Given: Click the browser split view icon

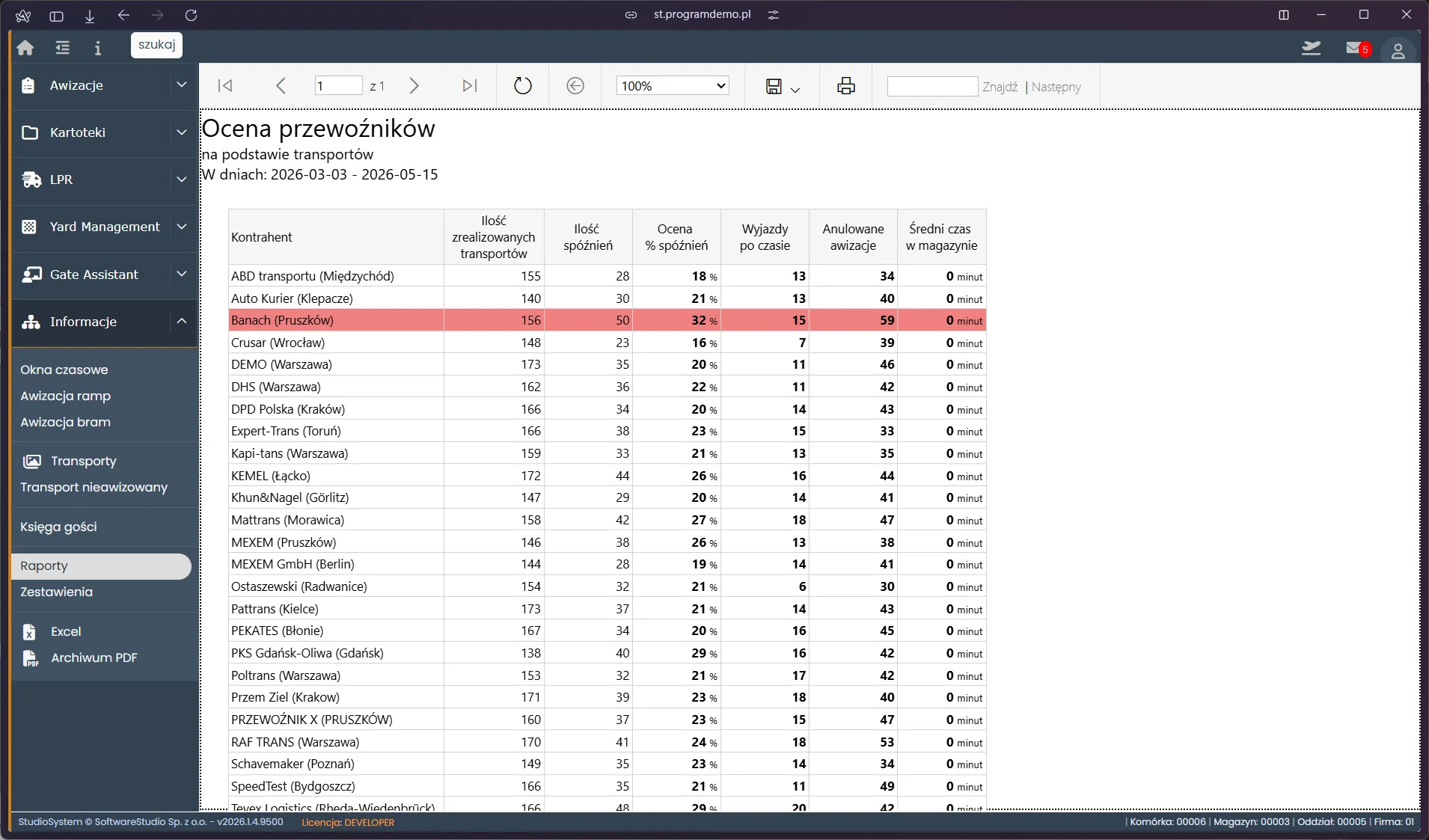Looking at the screenshot, I should tap(1284, 15).
